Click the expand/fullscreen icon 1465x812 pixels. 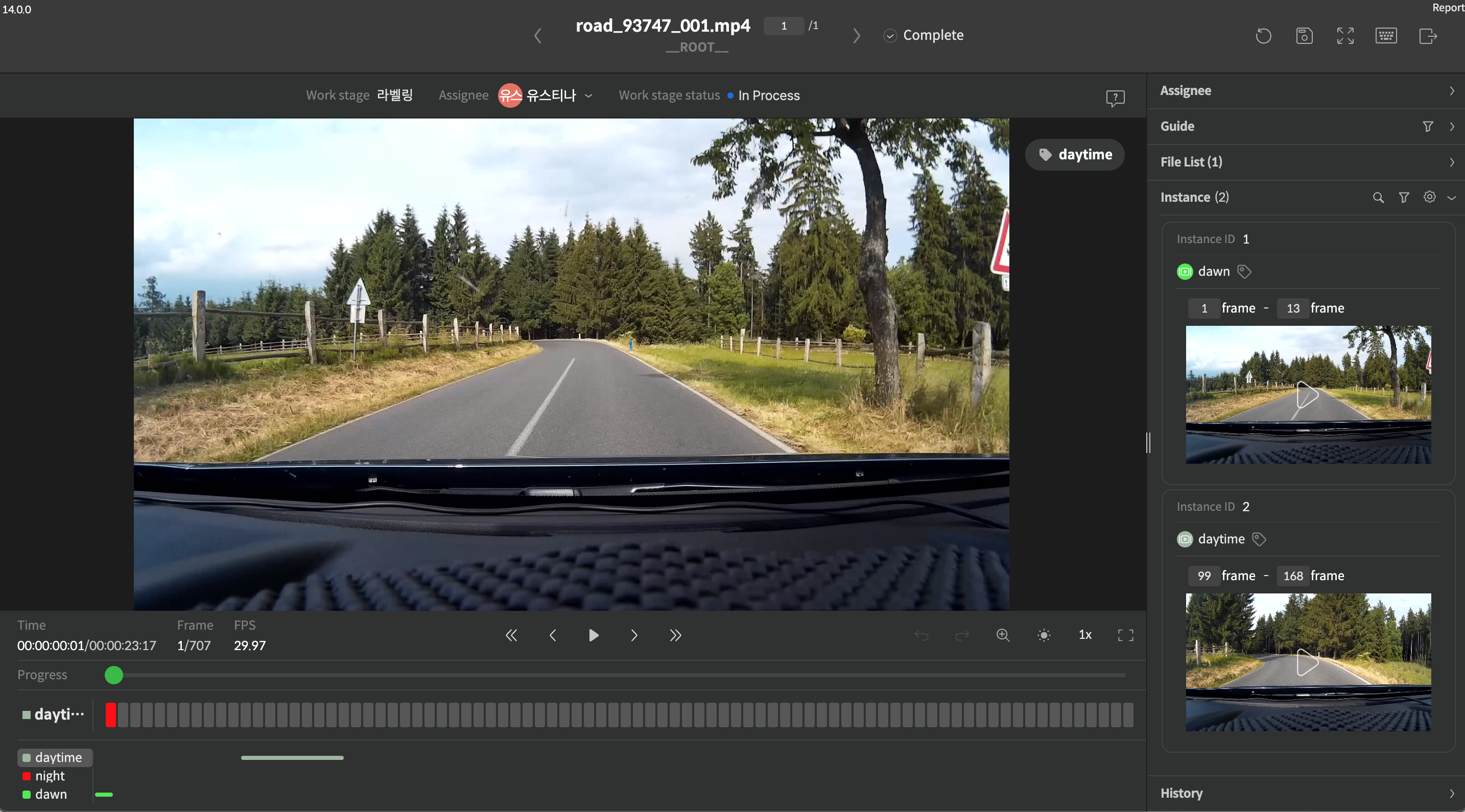tap(1345, 34)
